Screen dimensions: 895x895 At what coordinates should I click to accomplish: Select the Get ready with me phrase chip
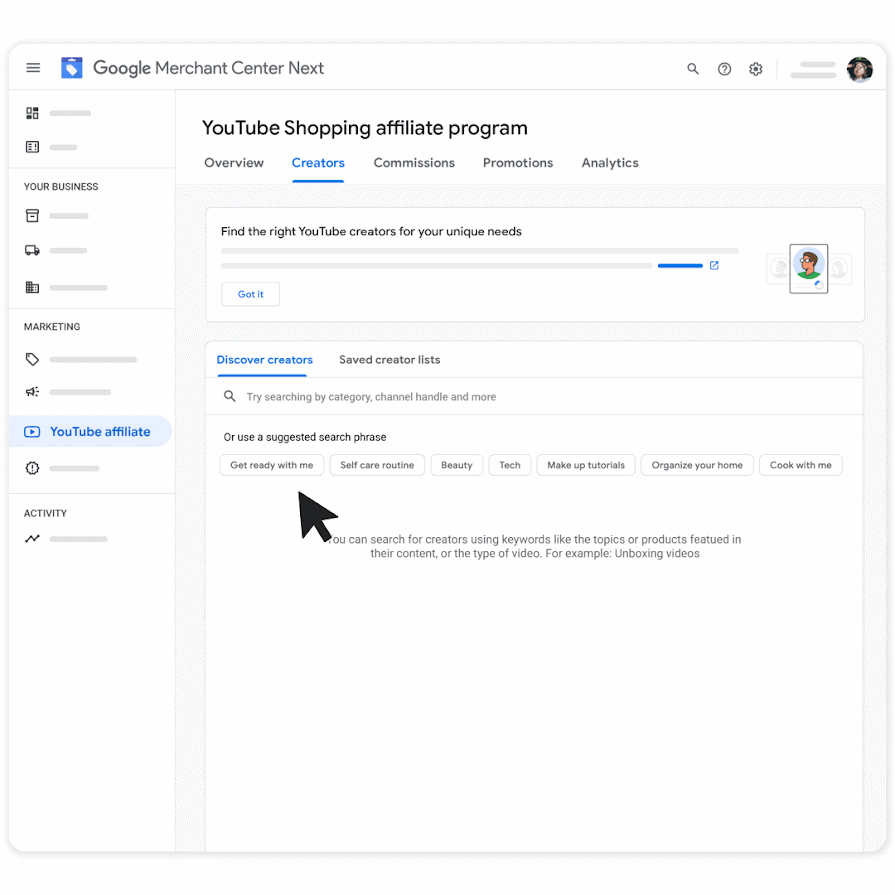coord(272,465)
